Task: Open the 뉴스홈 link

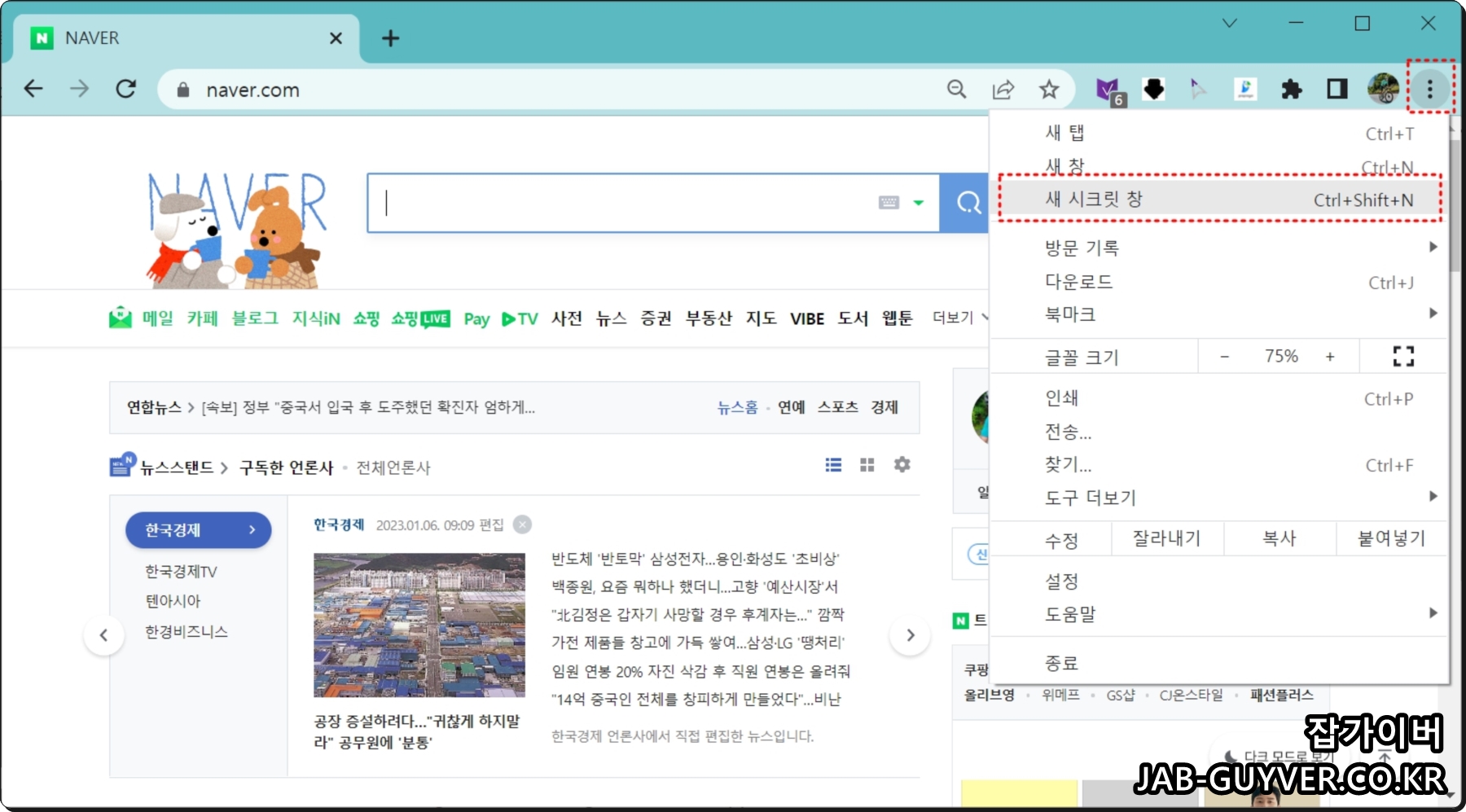Action: pyautogui.click(x=737, y=407)
